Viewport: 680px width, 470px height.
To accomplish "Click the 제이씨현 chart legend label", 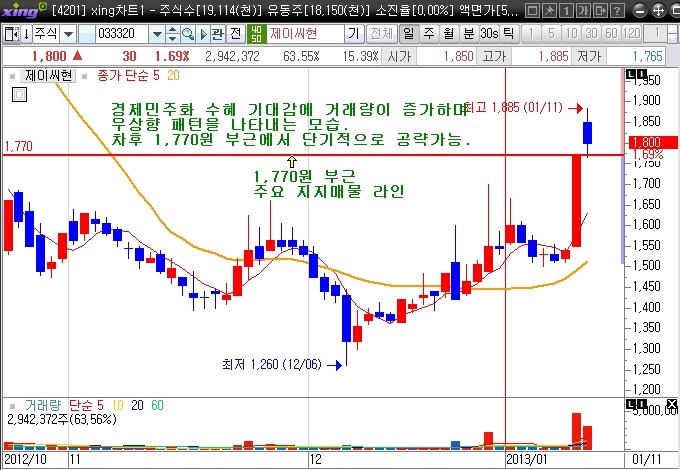I will [48, 75].
